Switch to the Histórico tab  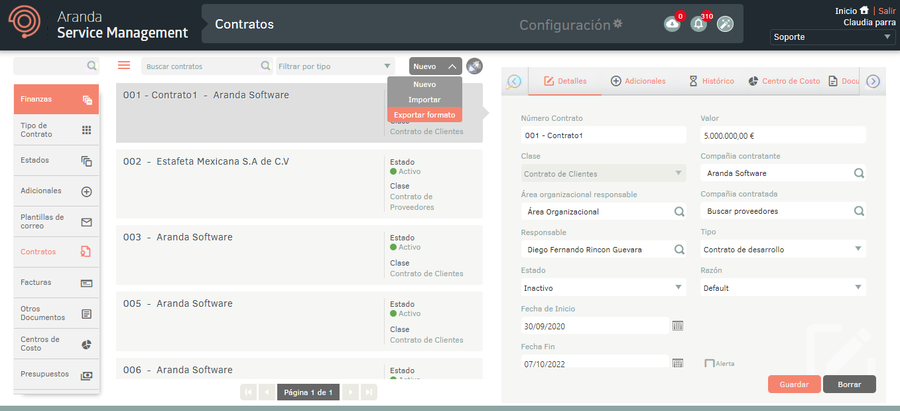[x=711, y=81]
